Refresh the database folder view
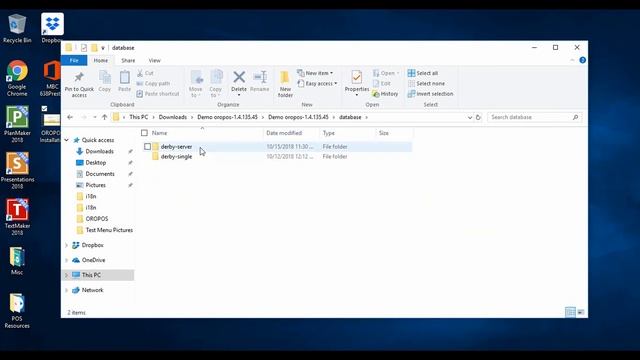 (x=478, y=117)
